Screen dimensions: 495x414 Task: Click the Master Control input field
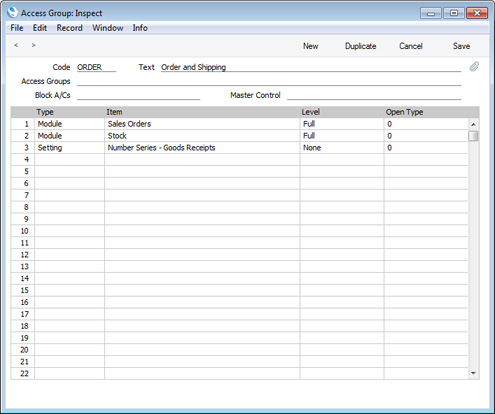[x=374, y=95]
